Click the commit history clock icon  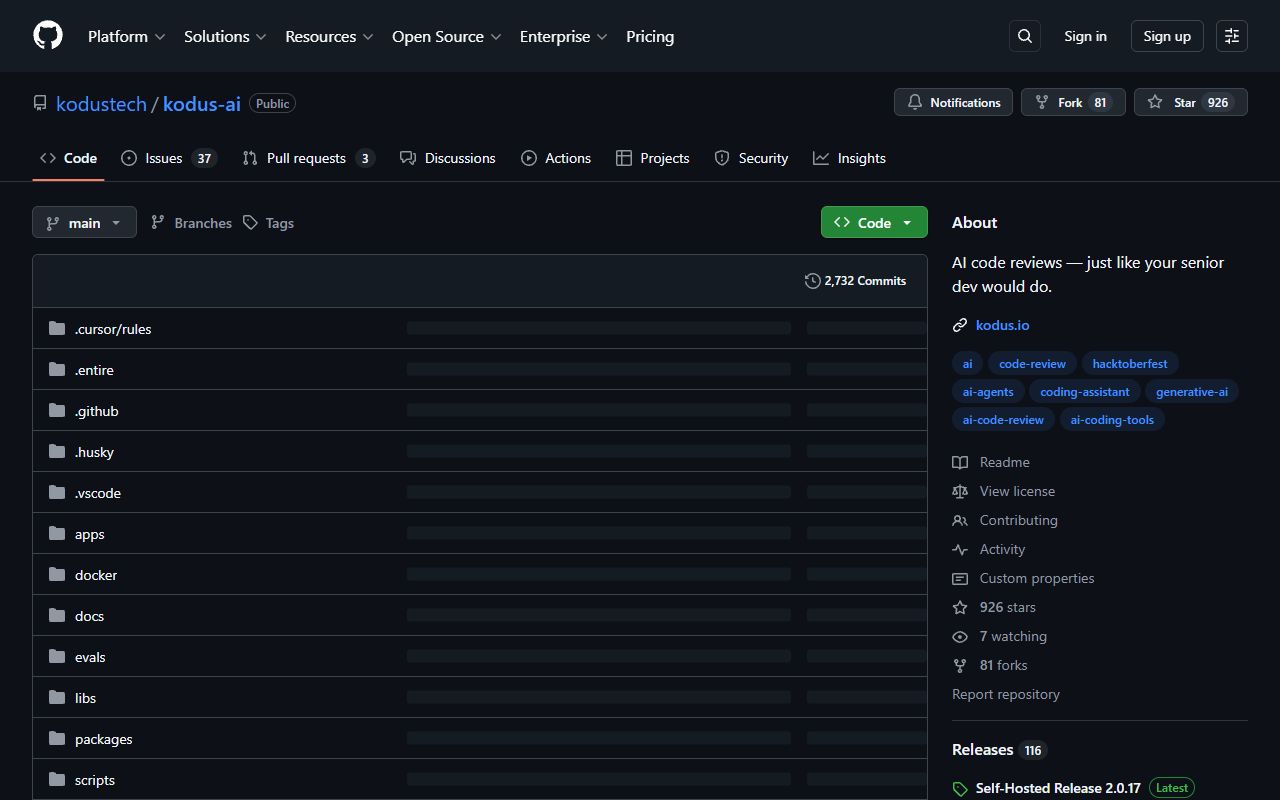(x=812, y=281)
